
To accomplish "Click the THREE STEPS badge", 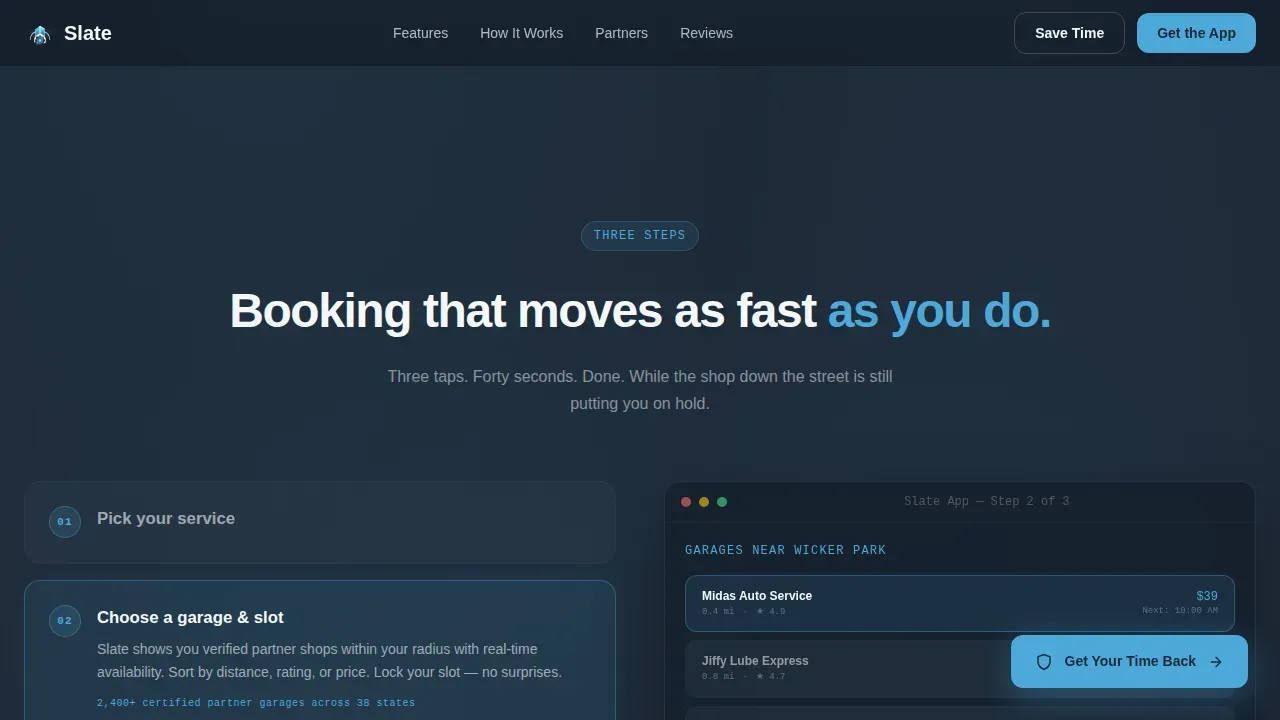I will click(x=640, y=236).
